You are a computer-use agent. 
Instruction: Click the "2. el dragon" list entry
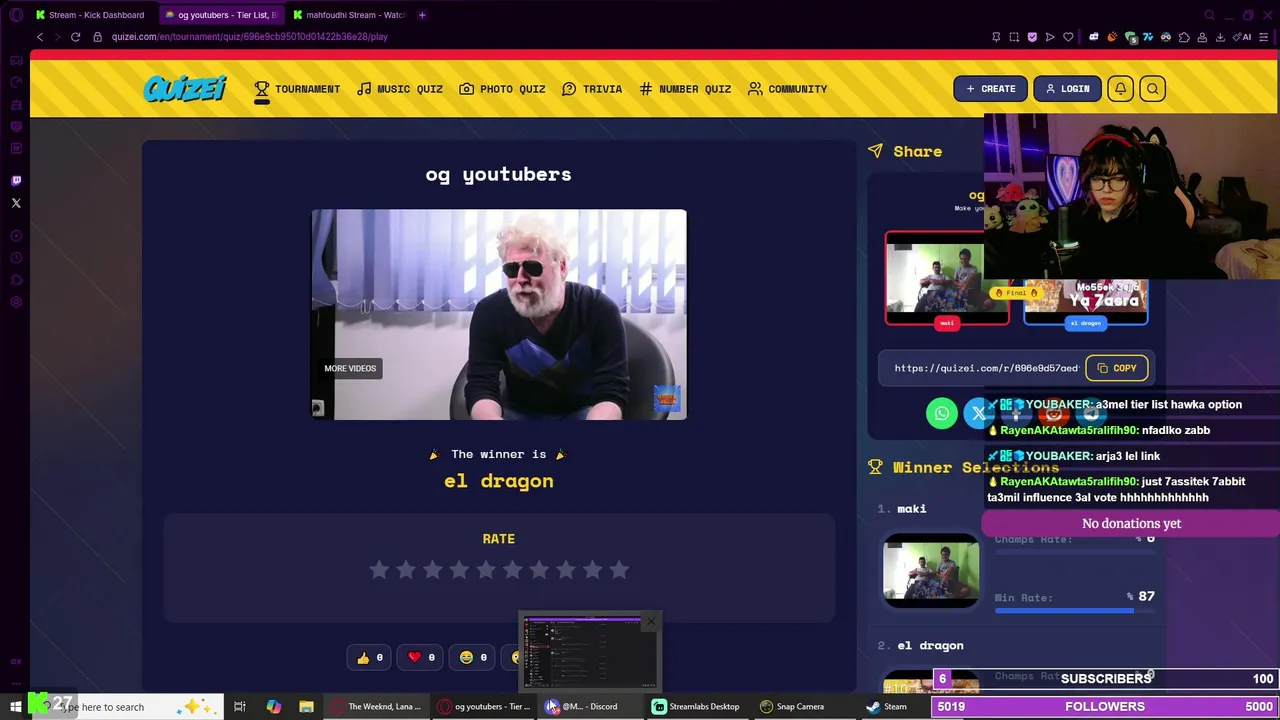pyautogui.click(x=921, y=645)
